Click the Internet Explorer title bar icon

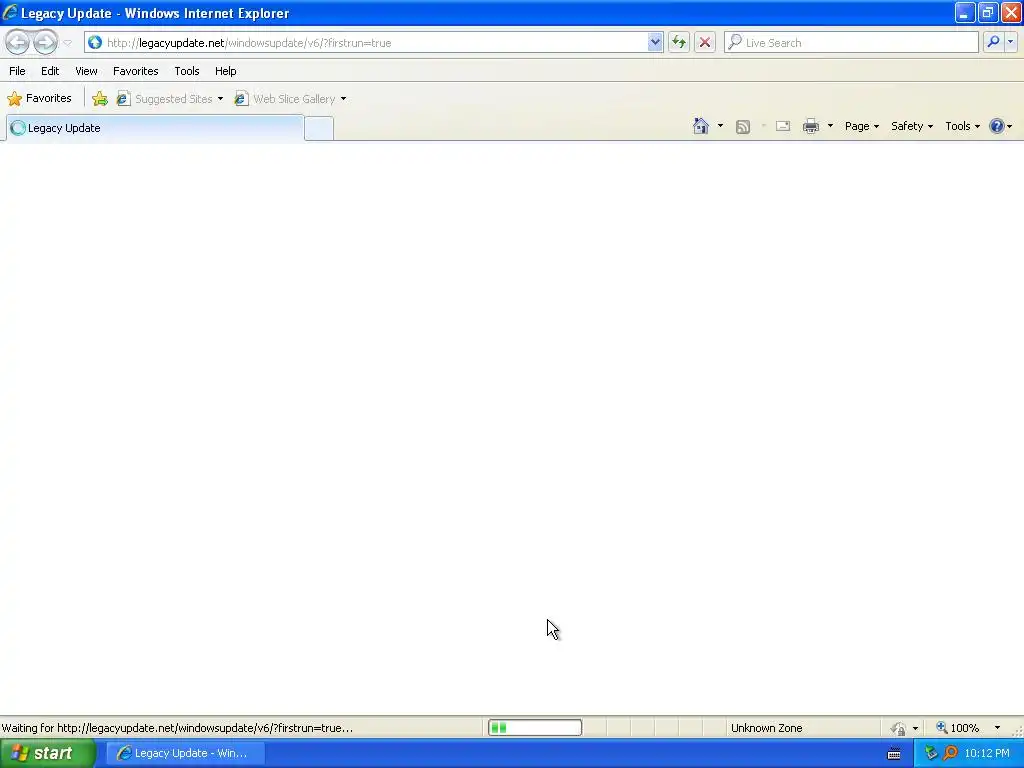click(x=10, y=12)
